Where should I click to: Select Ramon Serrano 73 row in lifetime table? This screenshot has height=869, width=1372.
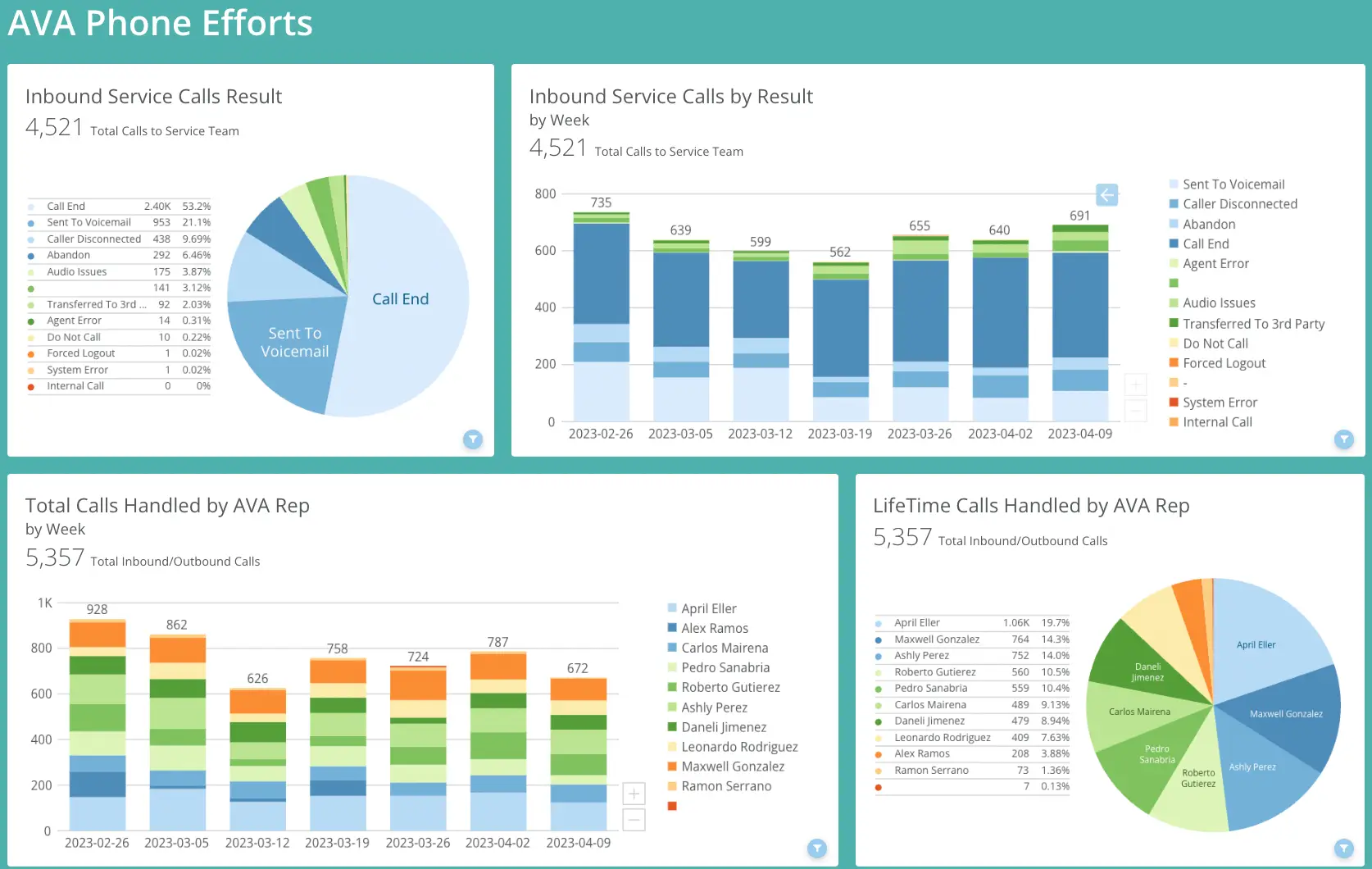972,771
